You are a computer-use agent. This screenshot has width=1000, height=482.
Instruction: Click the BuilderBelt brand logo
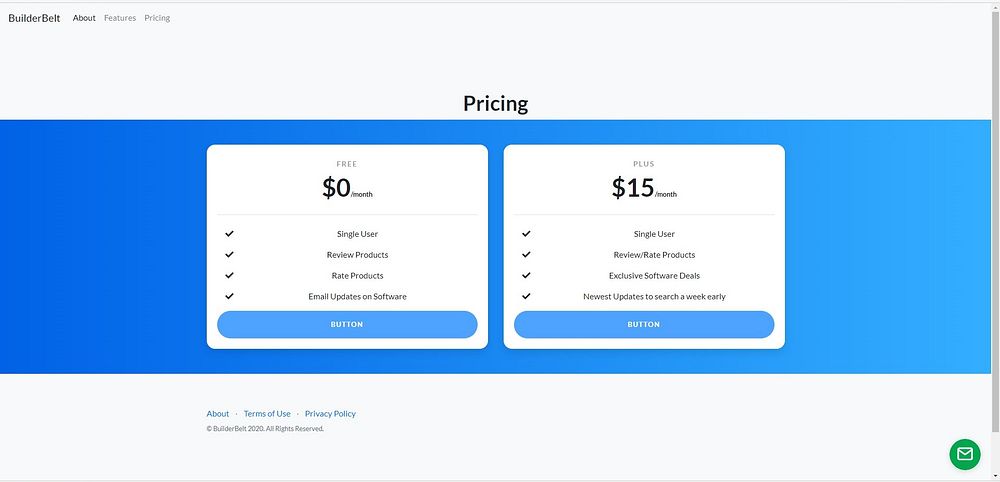pos(34,18)
